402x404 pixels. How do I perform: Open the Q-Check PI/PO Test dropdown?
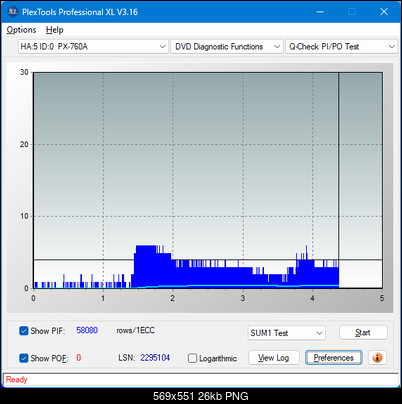coord(341,47)
